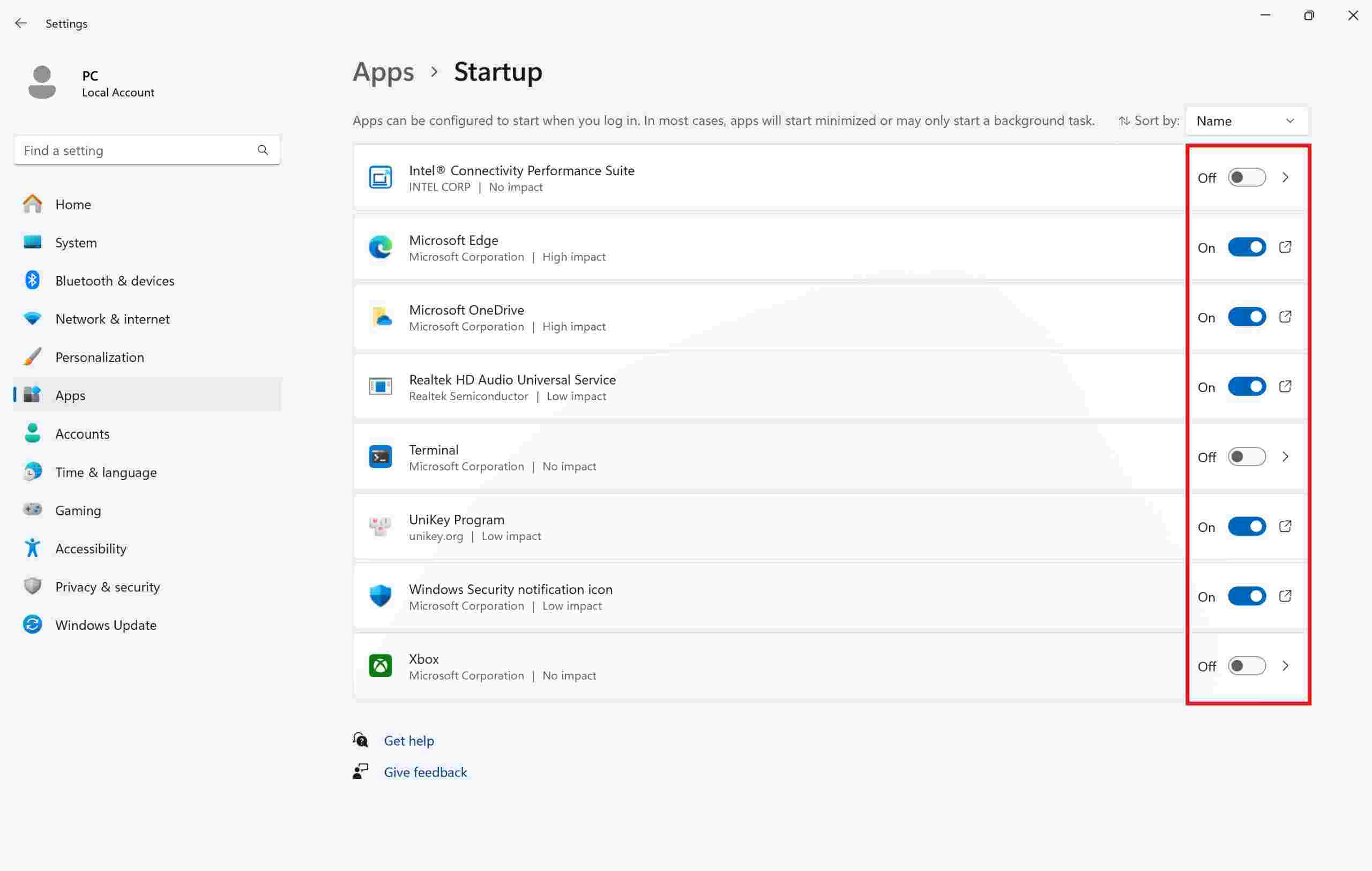
Task: Open external link icon for Microsoft Edge
Action: pyautogui.click(x=1285, y=247)
